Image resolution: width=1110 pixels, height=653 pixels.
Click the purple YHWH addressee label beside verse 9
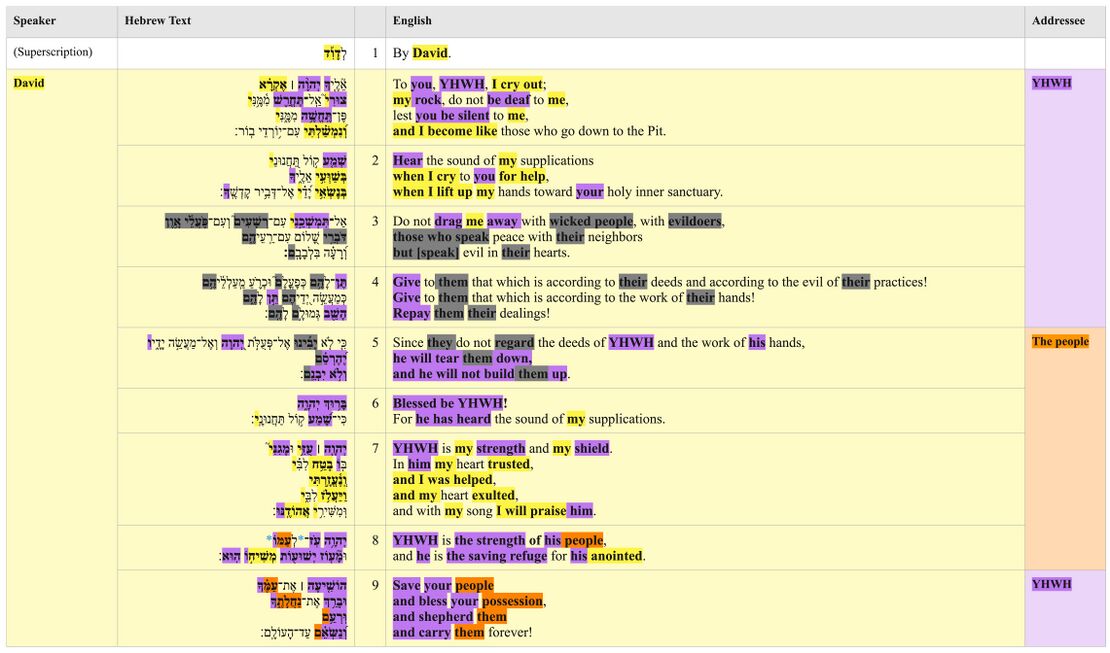tap(1051, 584)
